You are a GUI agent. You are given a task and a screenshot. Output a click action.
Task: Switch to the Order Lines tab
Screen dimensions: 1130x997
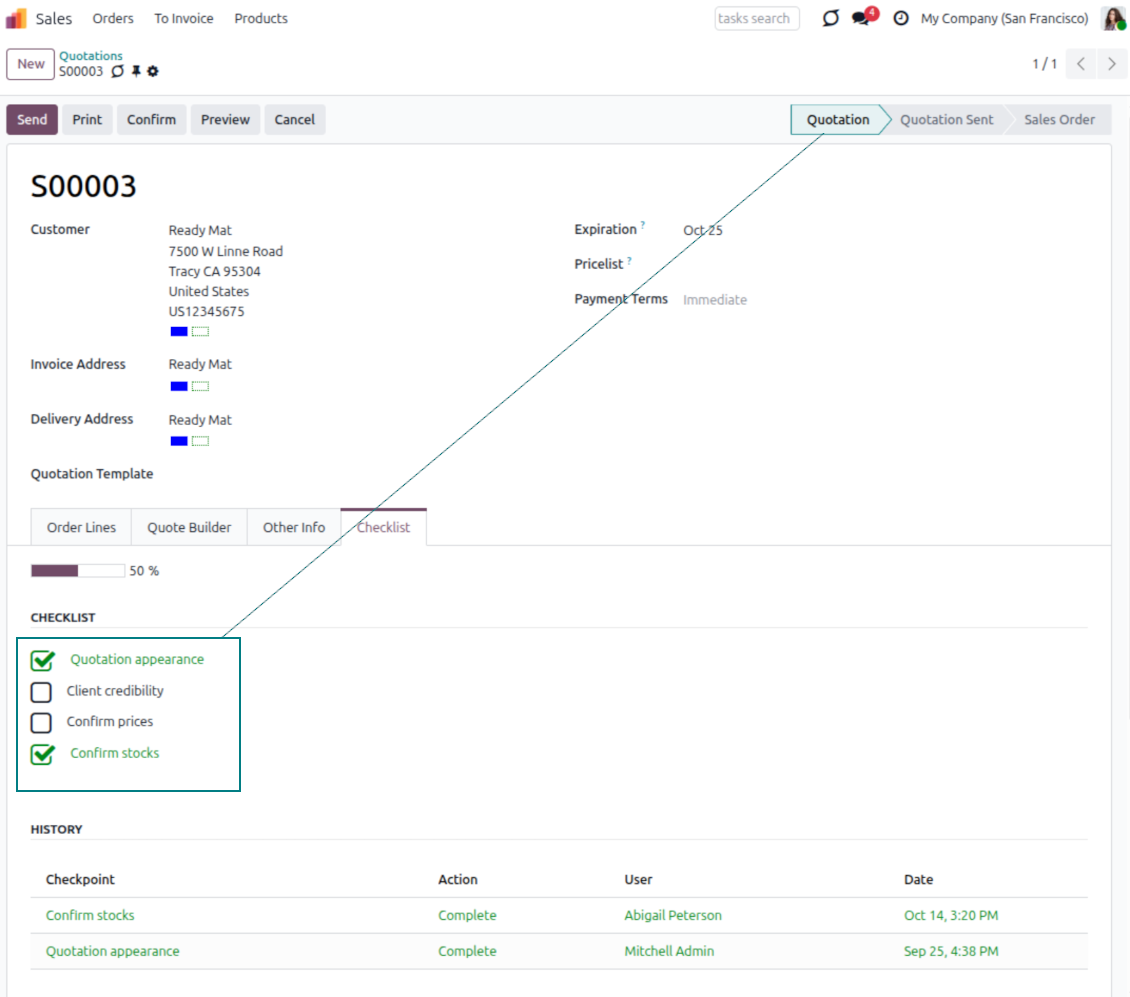[x=81, y=527]
